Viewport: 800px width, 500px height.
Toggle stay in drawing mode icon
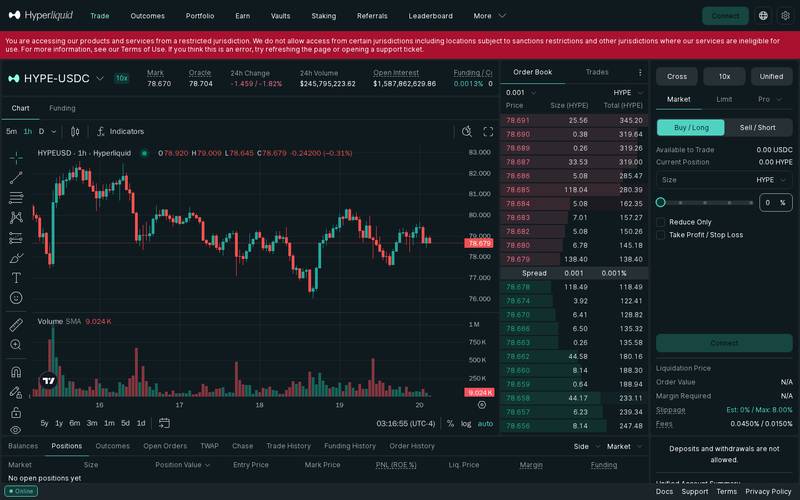pyautogui.click(x=16, y=392)
